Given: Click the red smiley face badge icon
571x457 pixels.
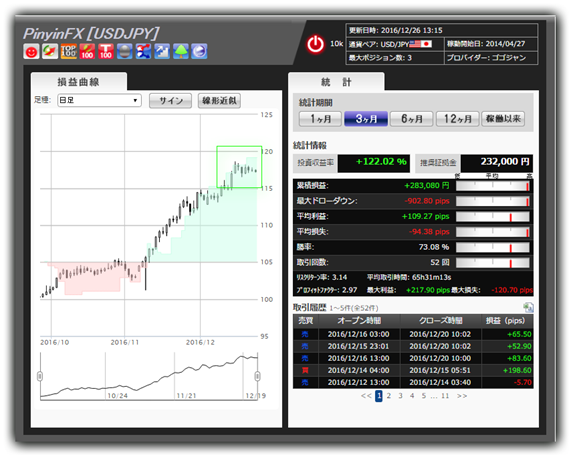Looking at the screenshot, I should (31, 51).
